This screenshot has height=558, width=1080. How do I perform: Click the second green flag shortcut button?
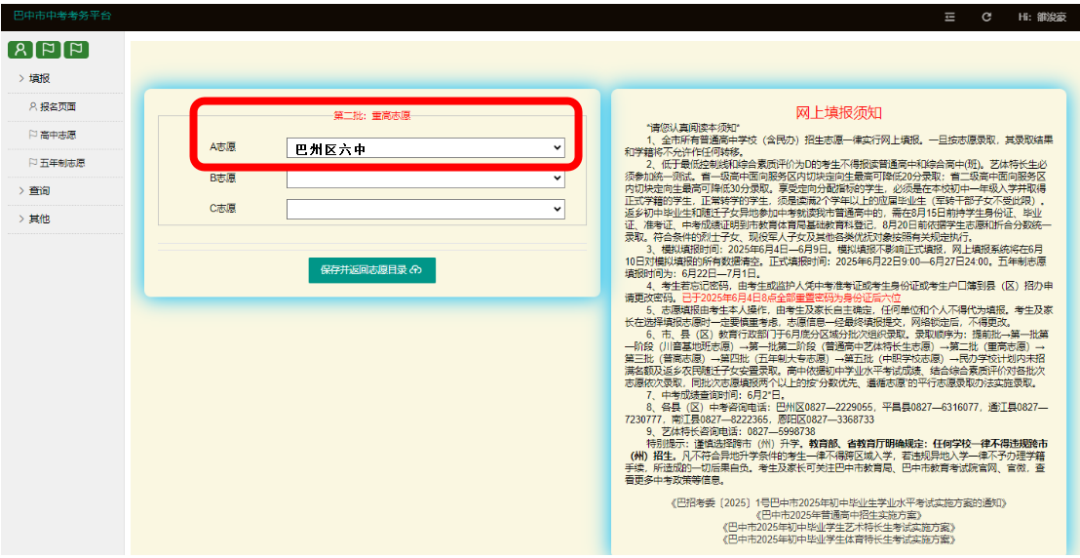click(x=76, y=49)
